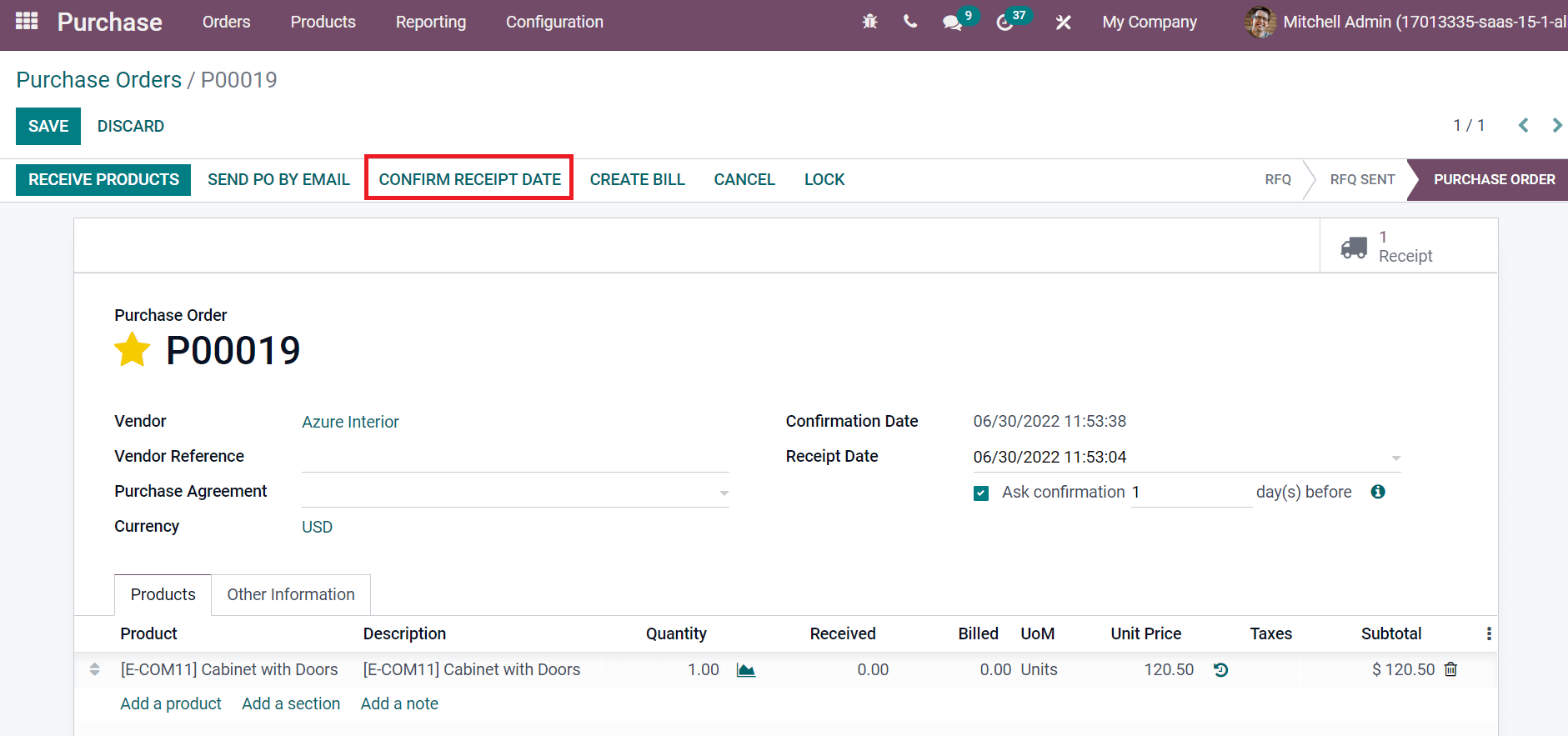1568x736 pixels.
Task: Click the Product column header
Action: coord(148,633)
